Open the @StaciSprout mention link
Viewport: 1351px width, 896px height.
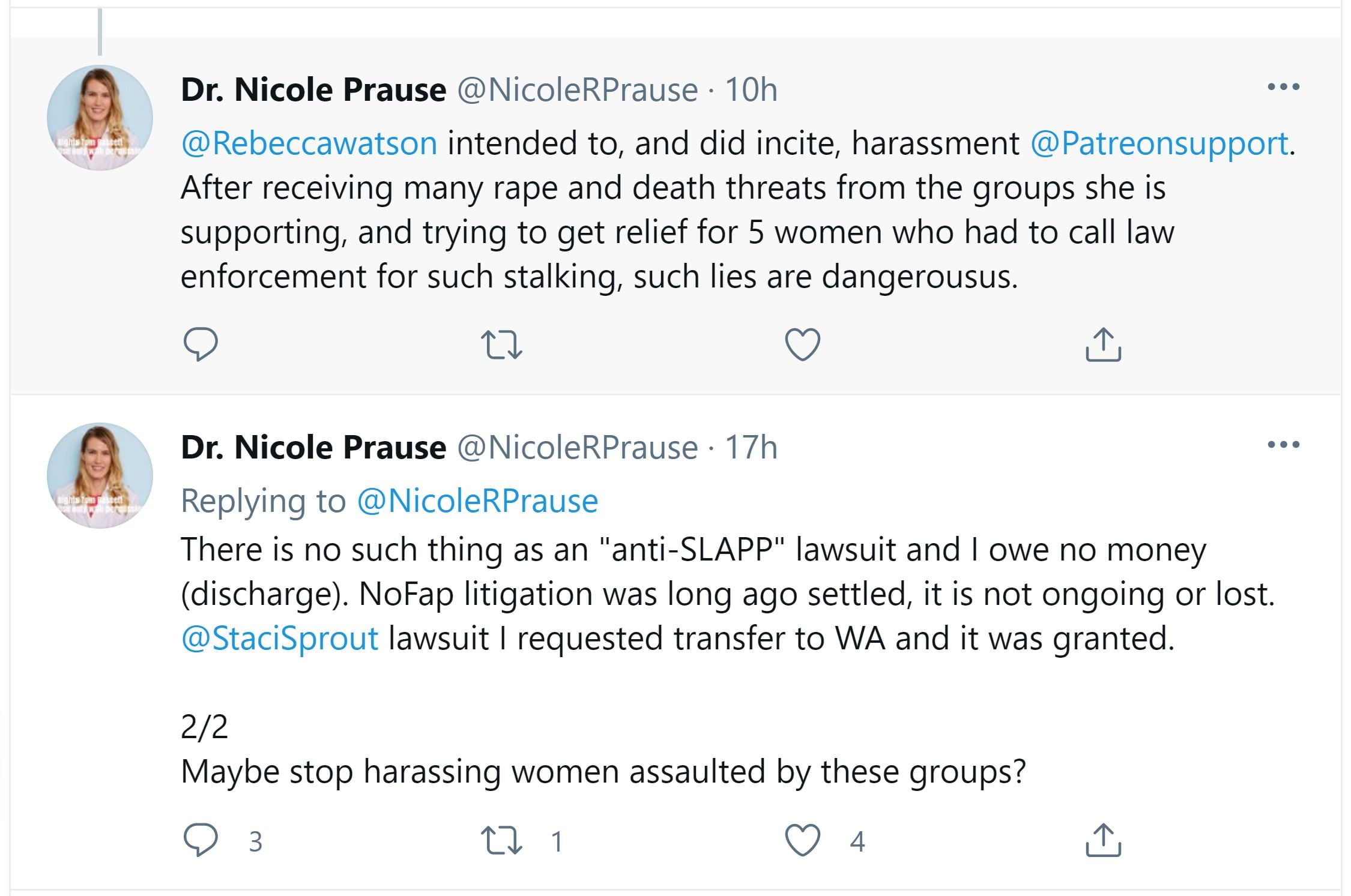pyautogui.click(x=280, y=638)
